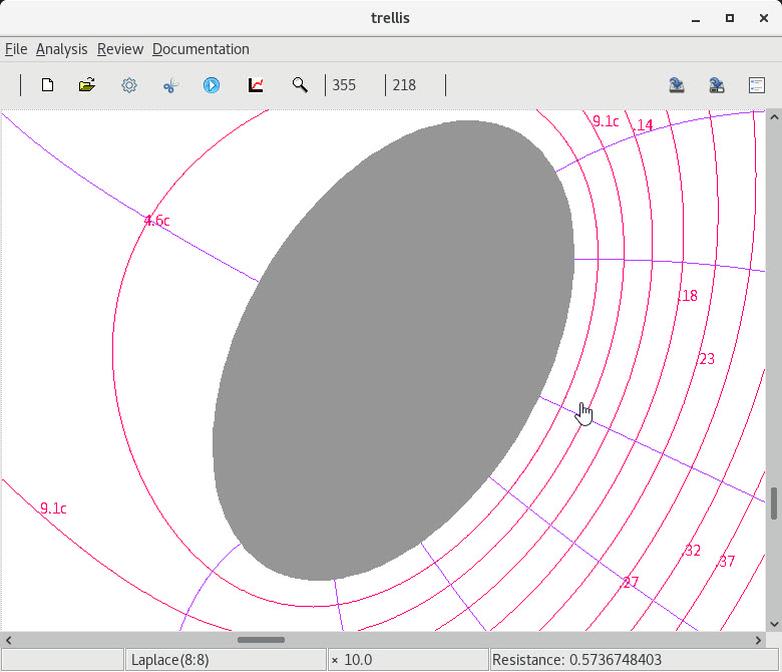
Task: Open settings with the gear icon
Action: pyautogui.click(x=129, y=85)
